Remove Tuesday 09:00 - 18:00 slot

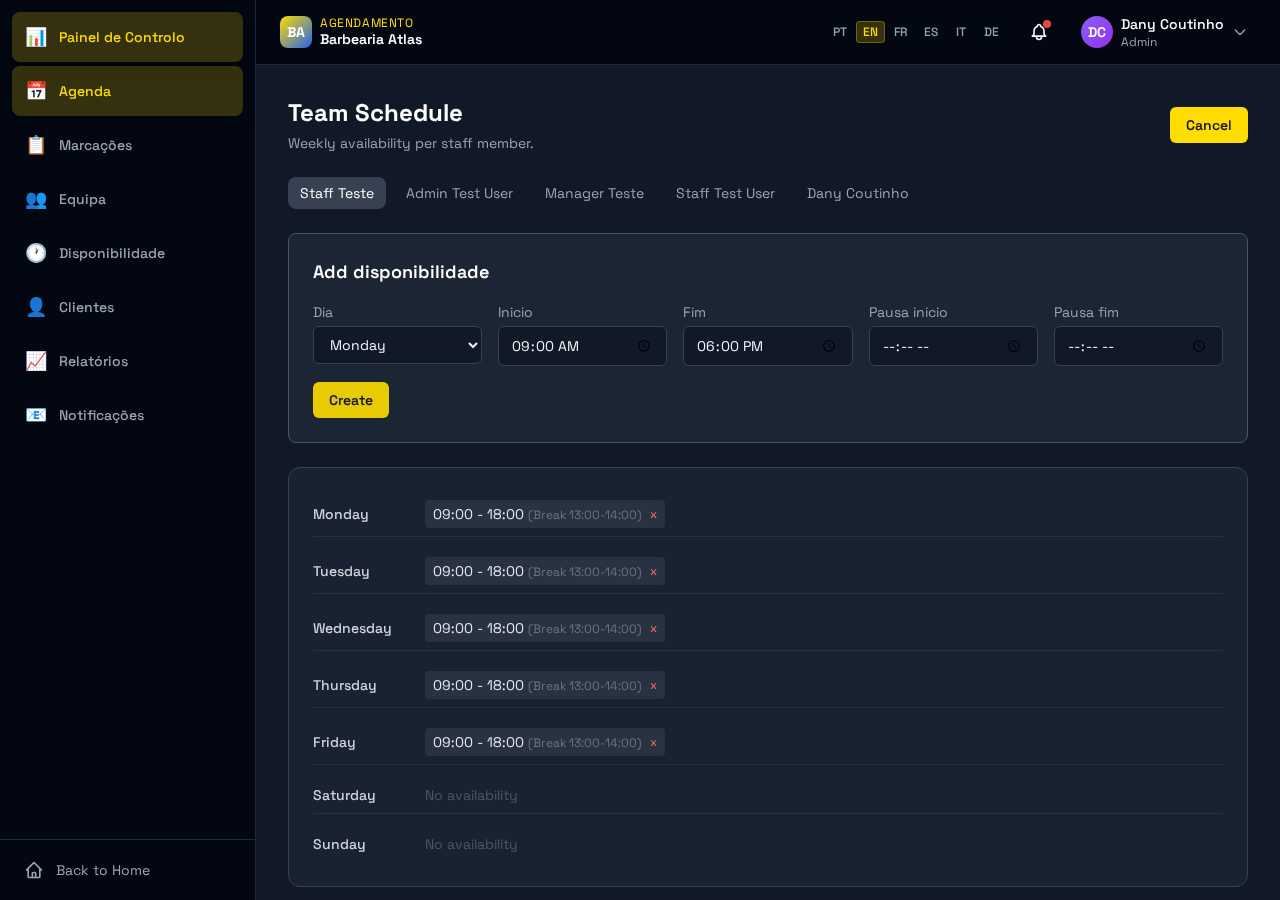click(653, 572)
